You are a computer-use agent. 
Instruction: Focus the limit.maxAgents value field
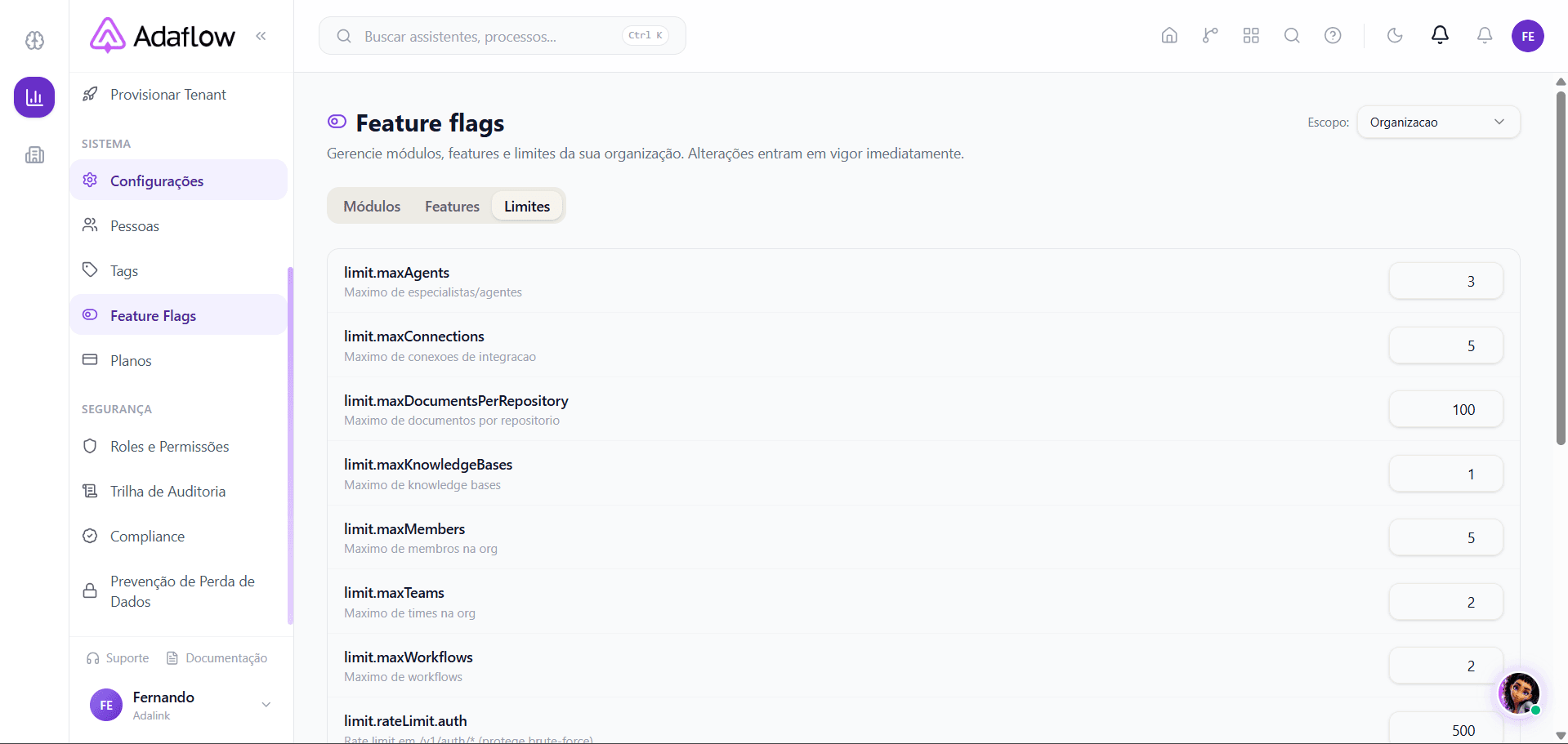[1445, 281]
